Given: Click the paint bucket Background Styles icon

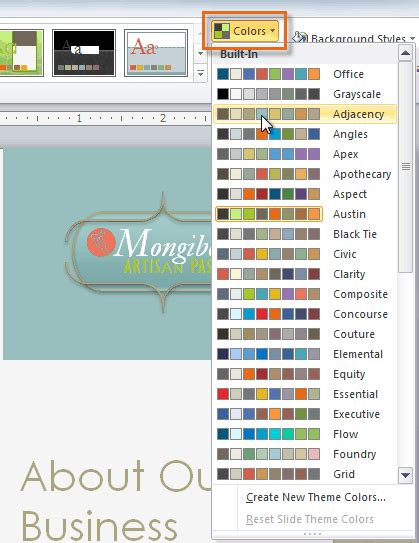Looking at the screenshot, I should point(300,38).
